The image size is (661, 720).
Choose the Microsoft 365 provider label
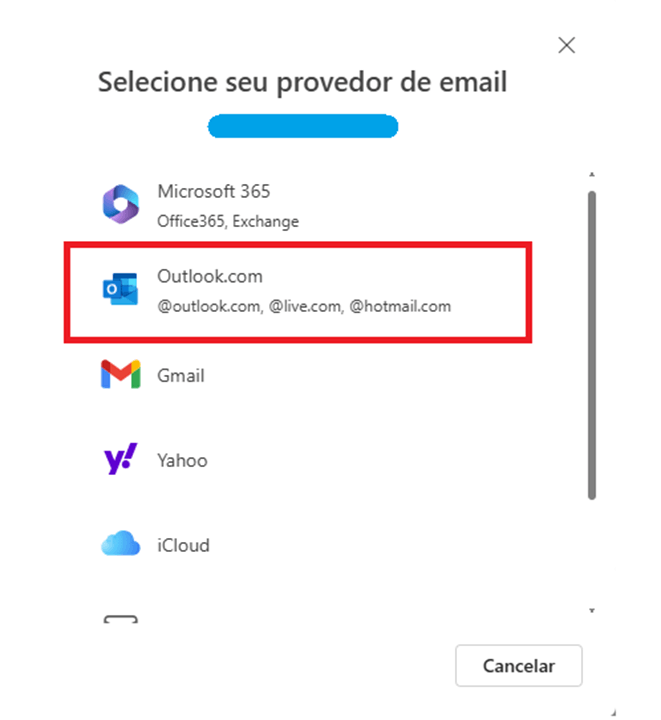[214, 191]
